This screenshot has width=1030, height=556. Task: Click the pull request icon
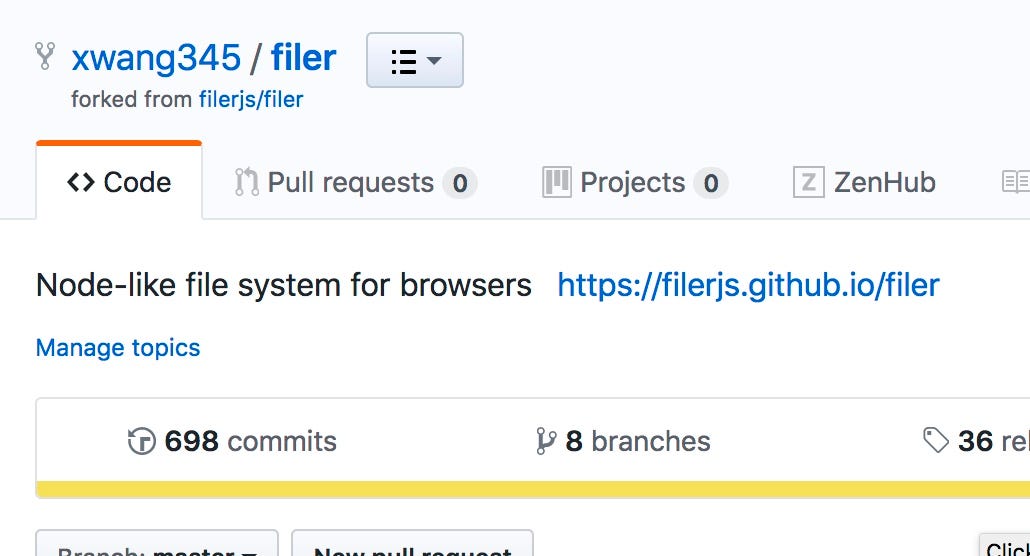[246, 182]
